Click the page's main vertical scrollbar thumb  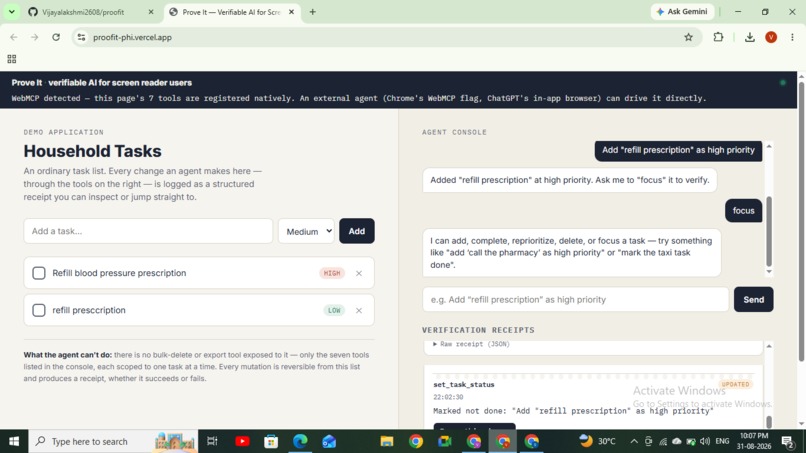pos(802,221)
